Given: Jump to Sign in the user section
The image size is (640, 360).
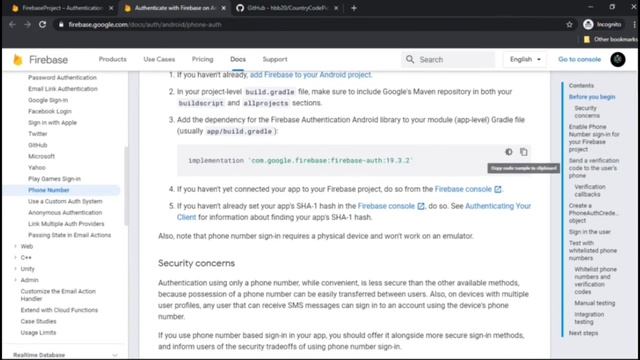Looking at the screenshot, I should point(590,232).
